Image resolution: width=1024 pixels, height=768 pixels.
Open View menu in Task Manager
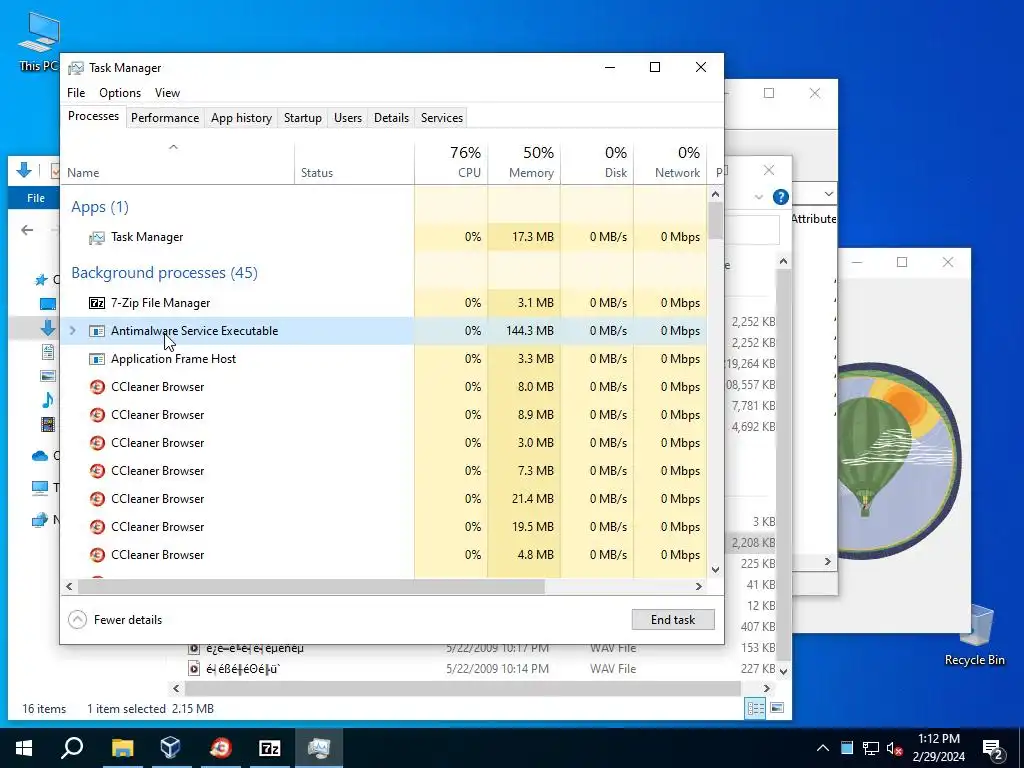167,93
